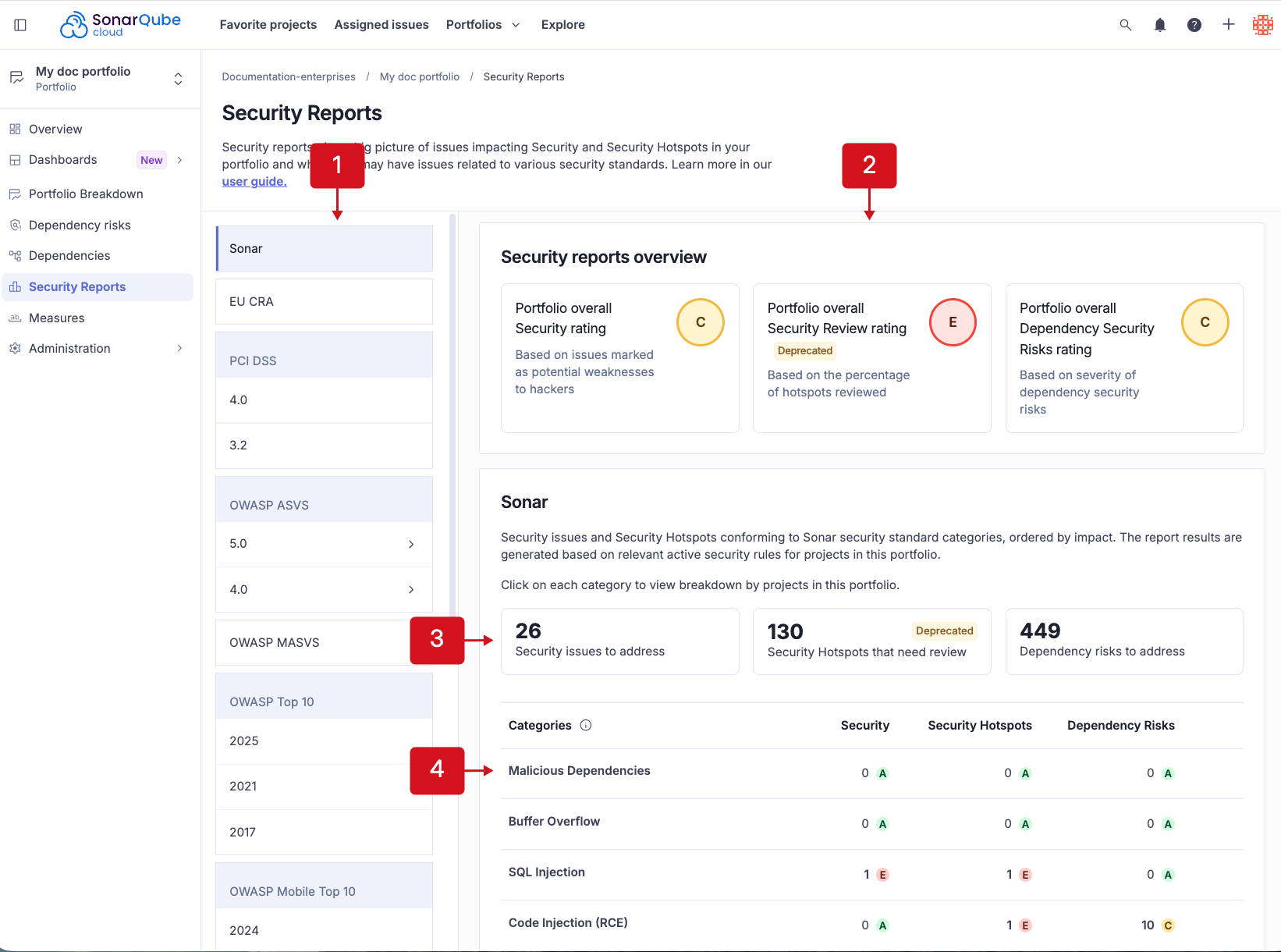This screenshot has width=1281, height=952.
Task: Click My doc portfolio breadcrumb
Action: point(420,76)
